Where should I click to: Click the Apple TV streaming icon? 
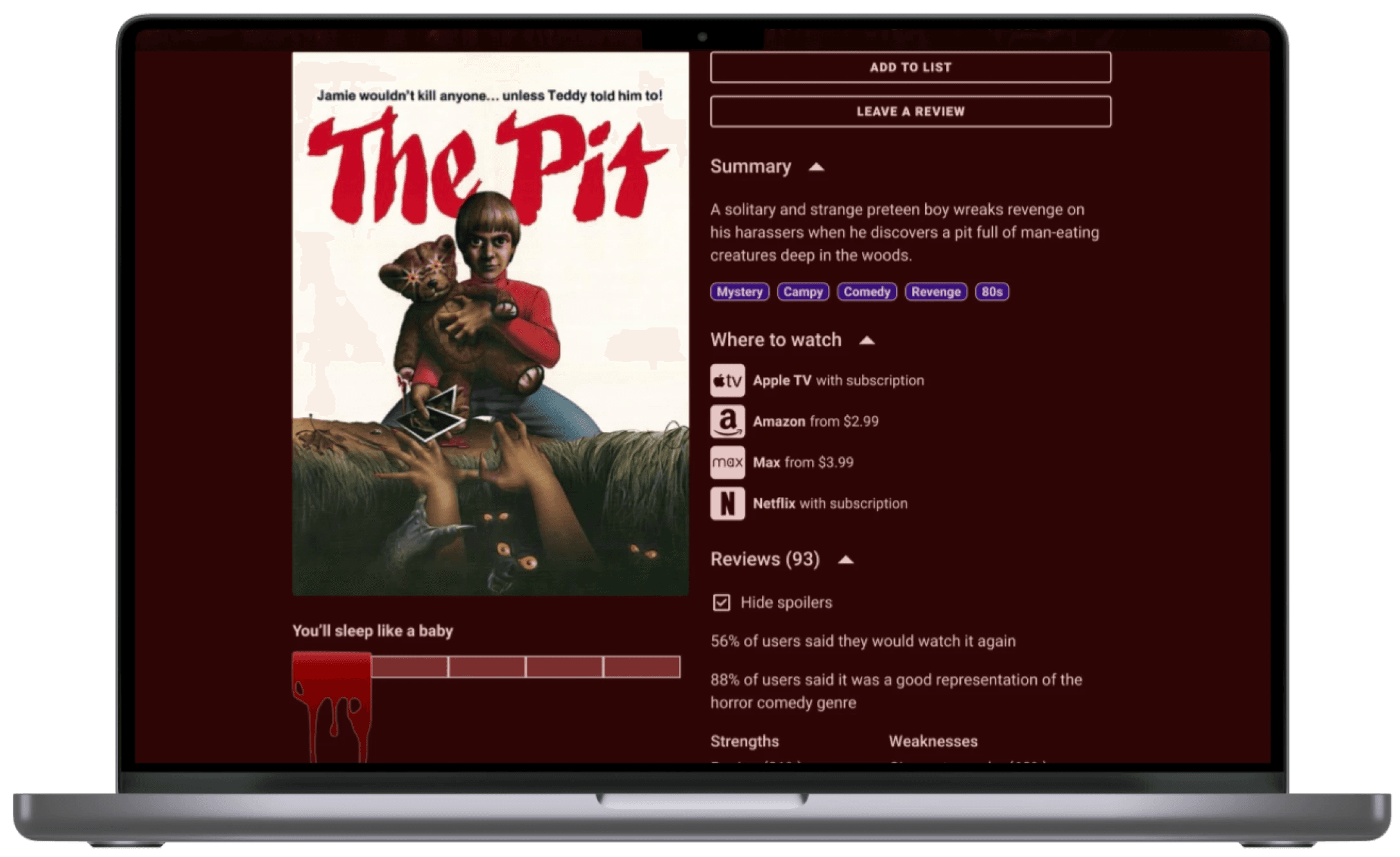click(727, 380)
